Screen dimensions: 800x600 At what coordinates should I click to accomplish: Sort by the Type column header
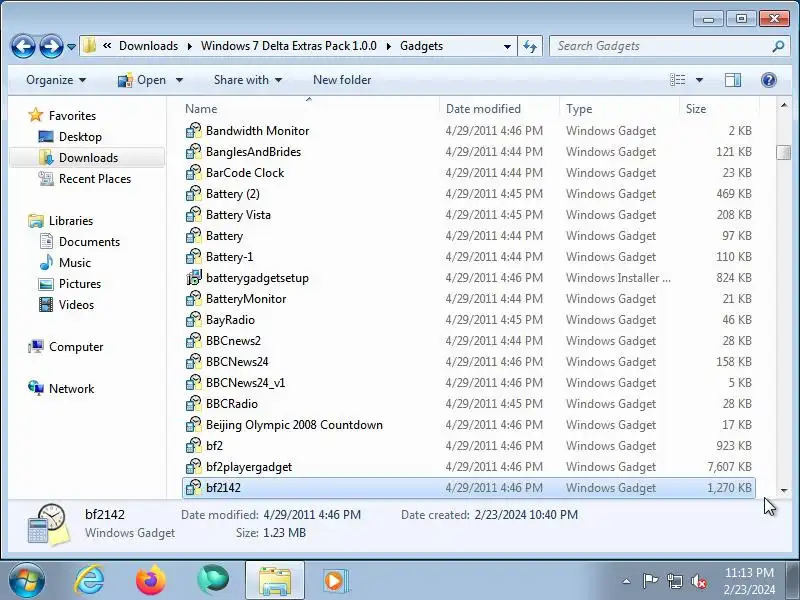coord(619,109)
